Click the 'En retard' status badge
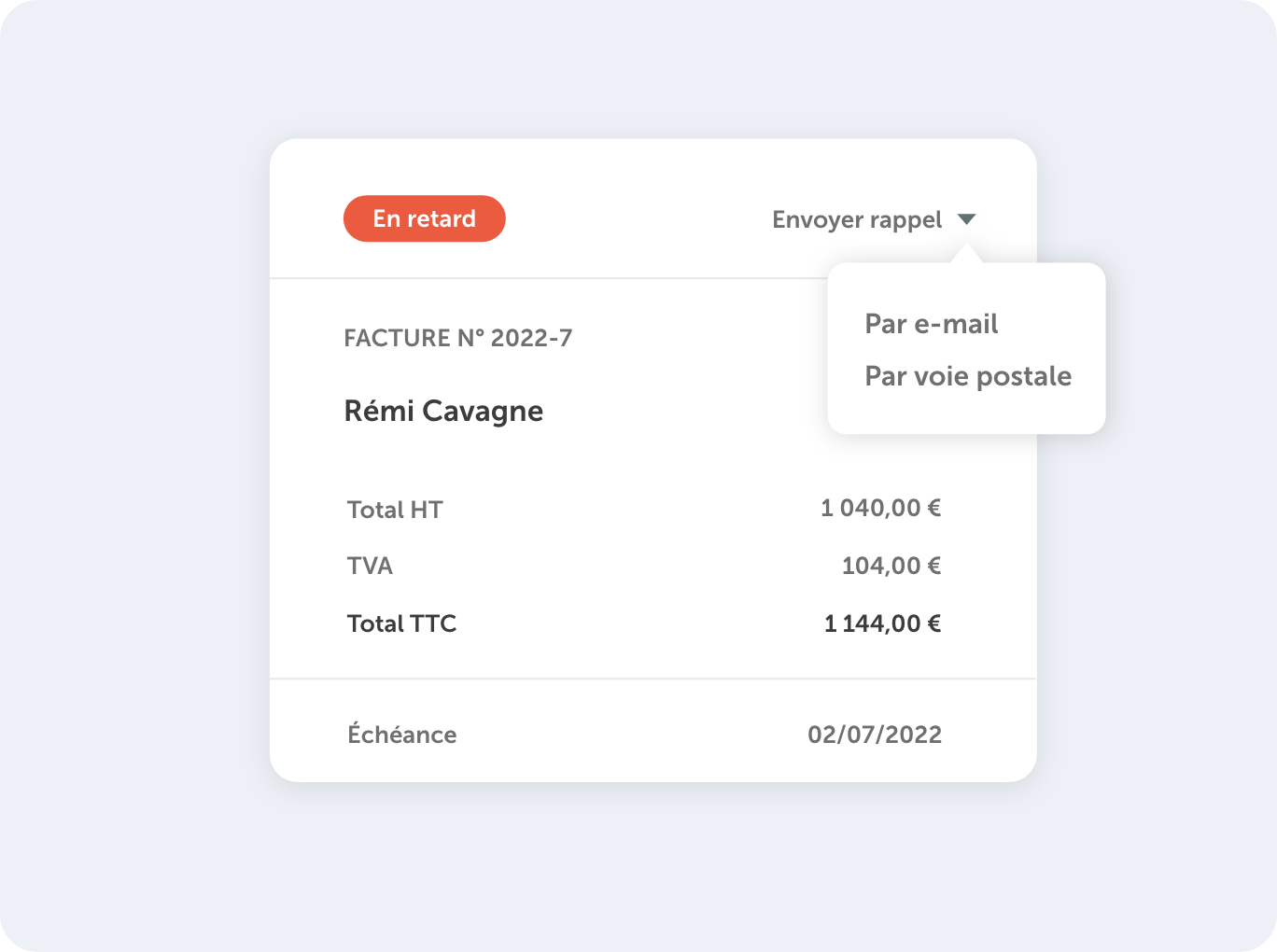Viewport: 1277px width, 952px height. click(x=425, y=218)
